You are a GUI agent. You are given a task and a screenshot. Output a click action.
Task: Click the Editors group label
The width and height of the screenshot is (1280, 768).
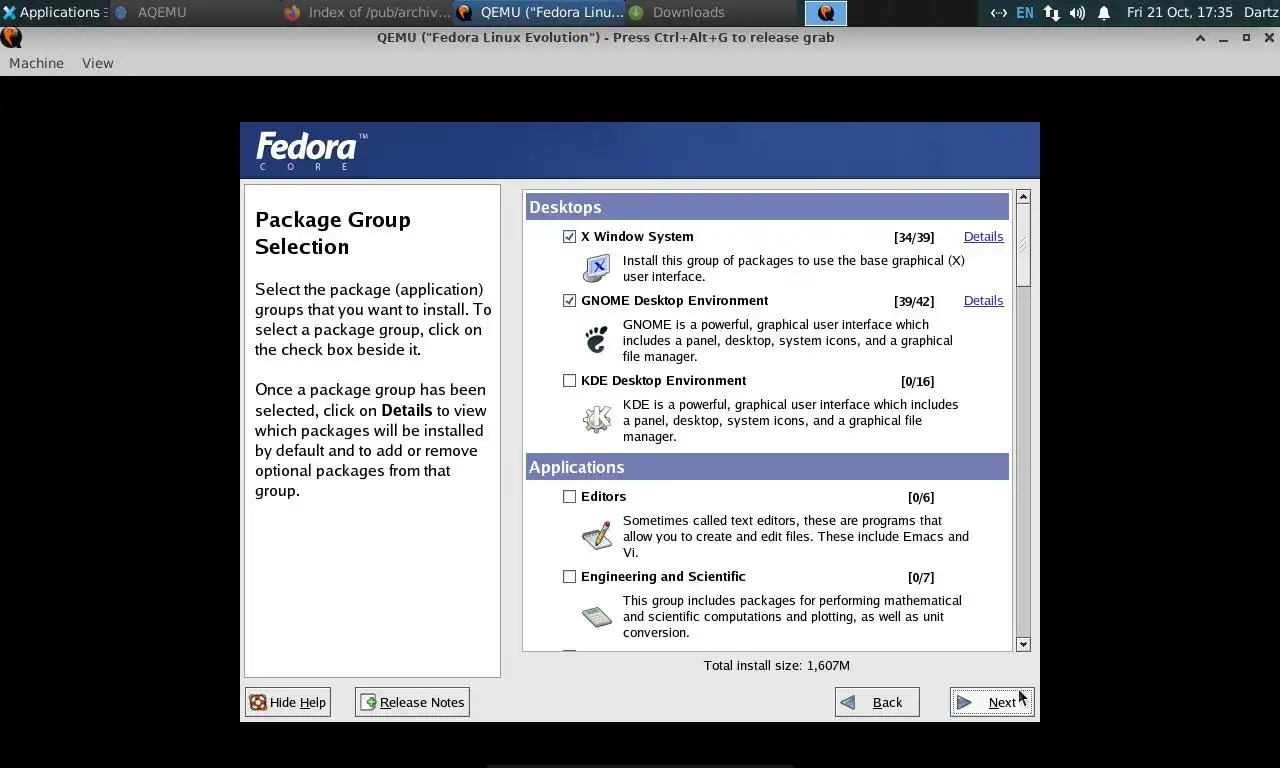604,497
